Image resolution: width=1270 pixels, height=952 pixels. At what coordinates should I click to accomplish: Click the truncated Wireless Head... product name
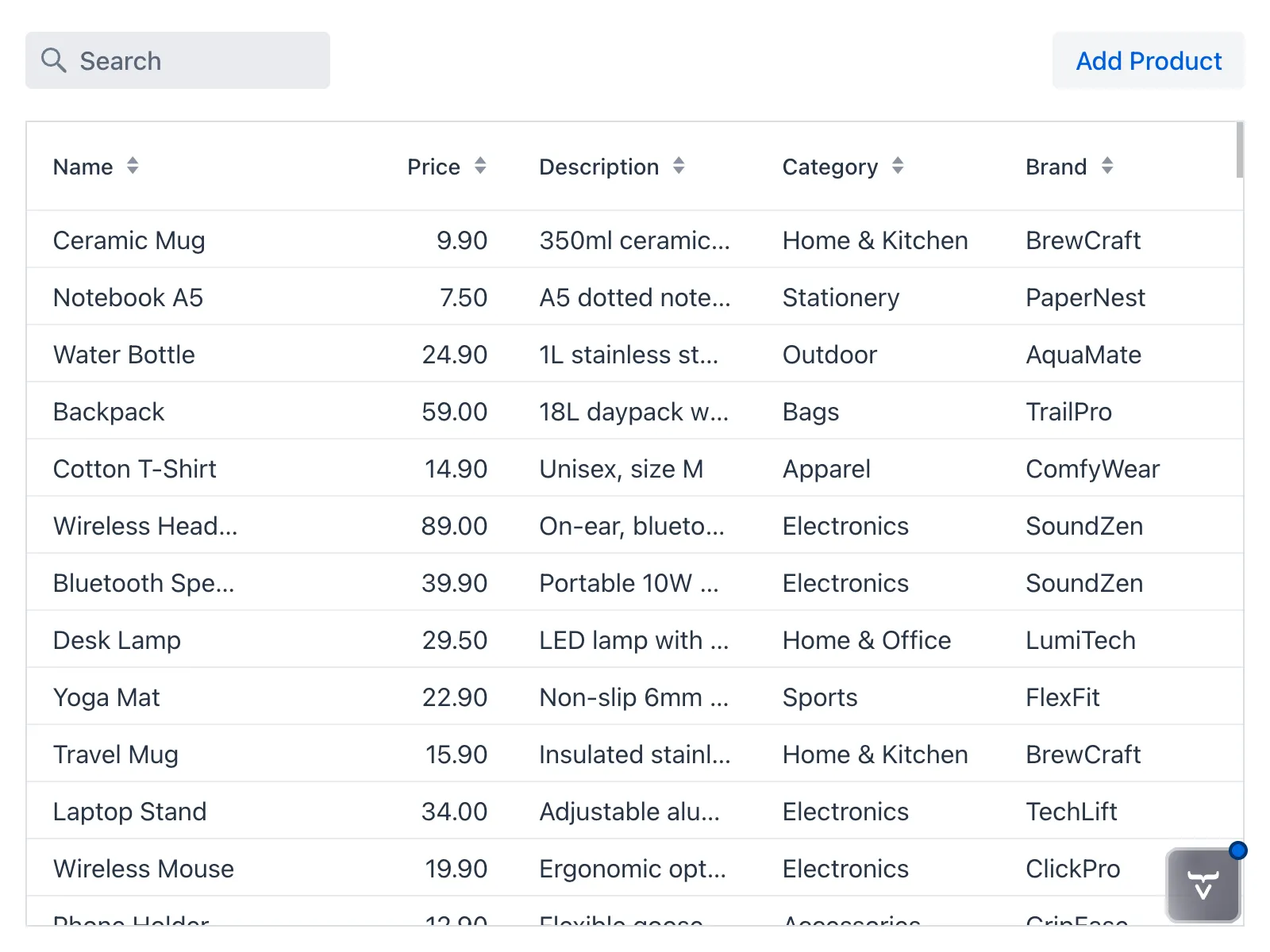145,526
